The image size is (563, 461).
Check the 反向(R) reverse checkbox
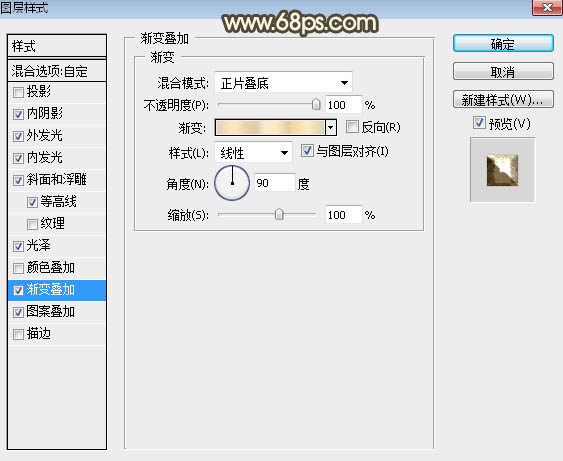pos(352,127)
